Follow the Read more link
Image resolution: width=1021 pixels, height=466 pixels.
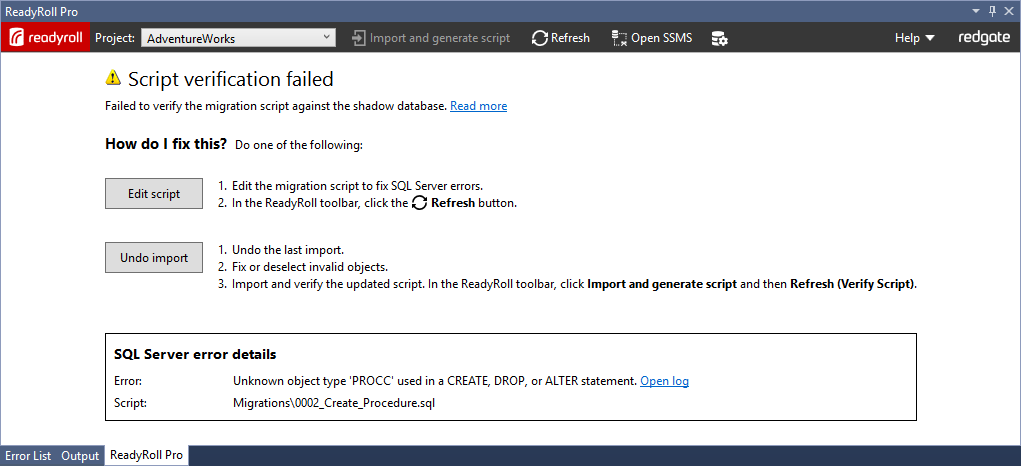(478, 106)
